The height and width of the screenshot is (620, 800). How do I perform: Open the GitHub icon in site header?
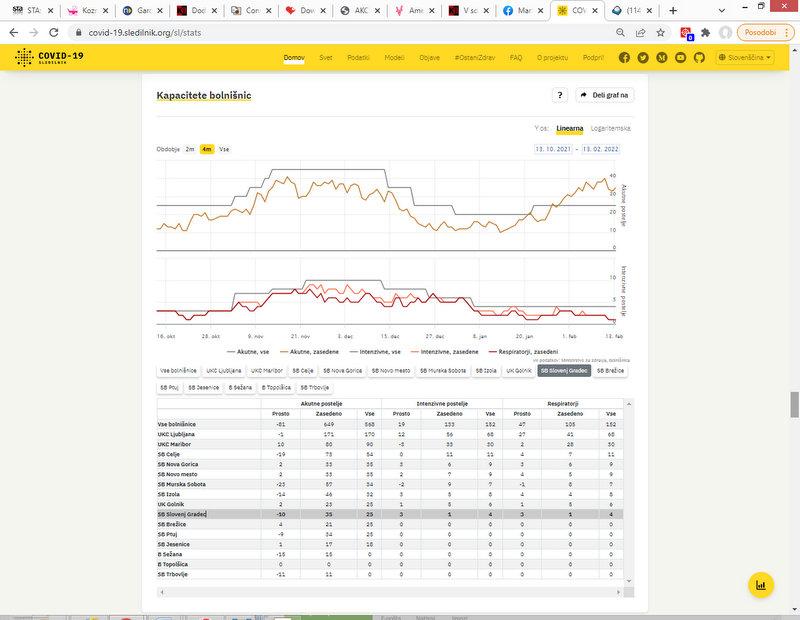coord(699,58)
